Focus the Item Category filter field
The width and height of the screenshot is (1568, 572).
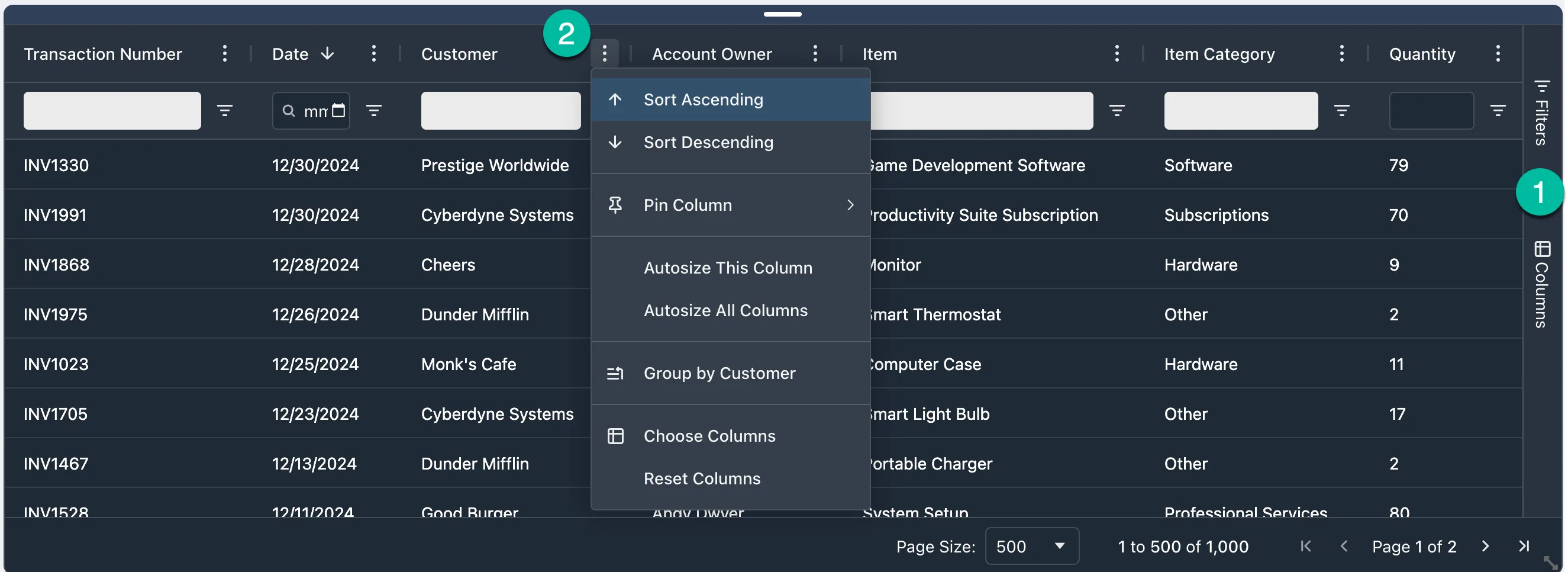[1241, 110]
